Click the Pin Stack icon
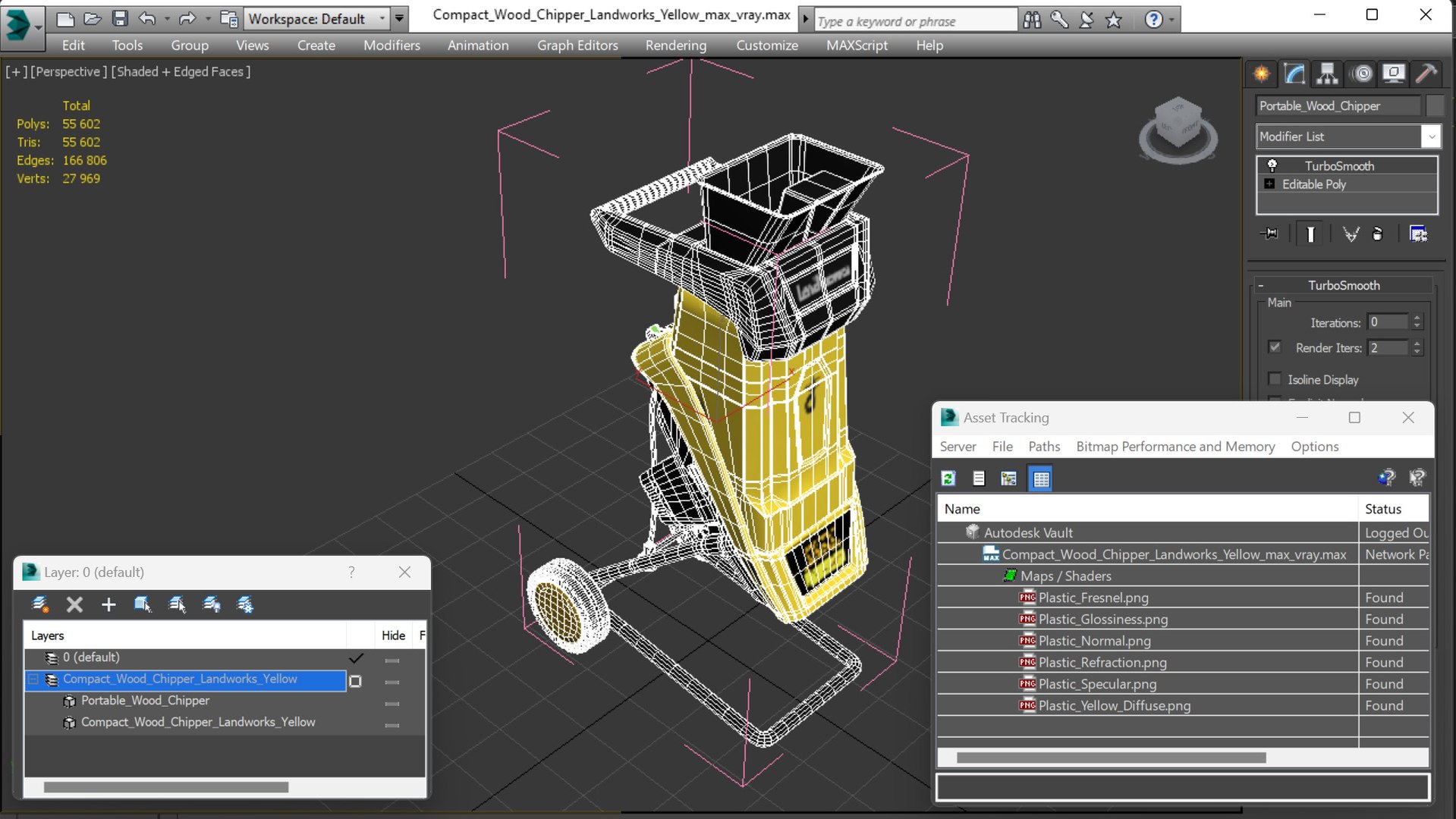 tap(1269, 234)
